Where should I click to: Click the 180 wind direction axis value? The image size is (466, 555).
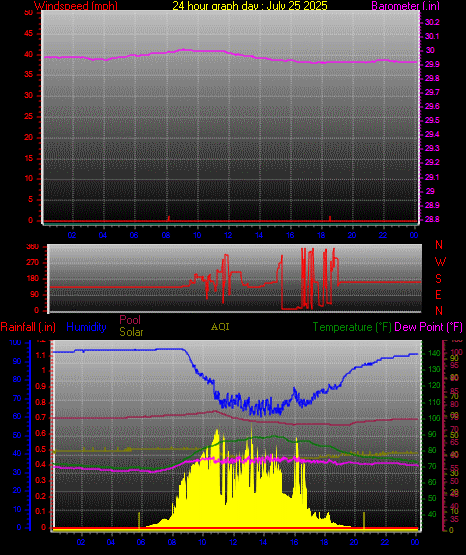tap(33, 279)
